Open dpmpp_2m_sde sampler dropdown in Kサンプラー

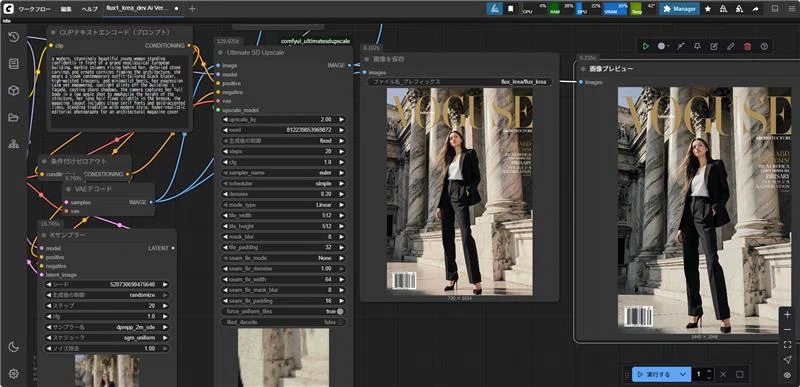click(106, 327)
